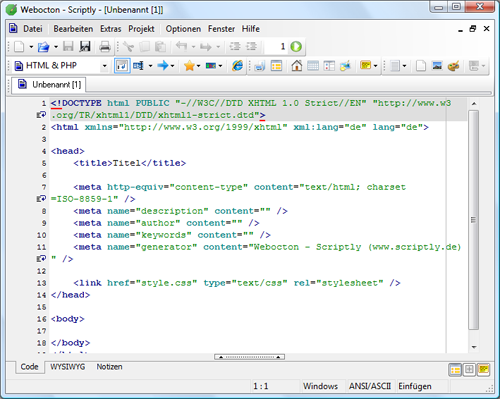The width and height of the screenshot is (500, 399).
Task: Click the vertical scrollbar thumb
Action: (473, 220)
